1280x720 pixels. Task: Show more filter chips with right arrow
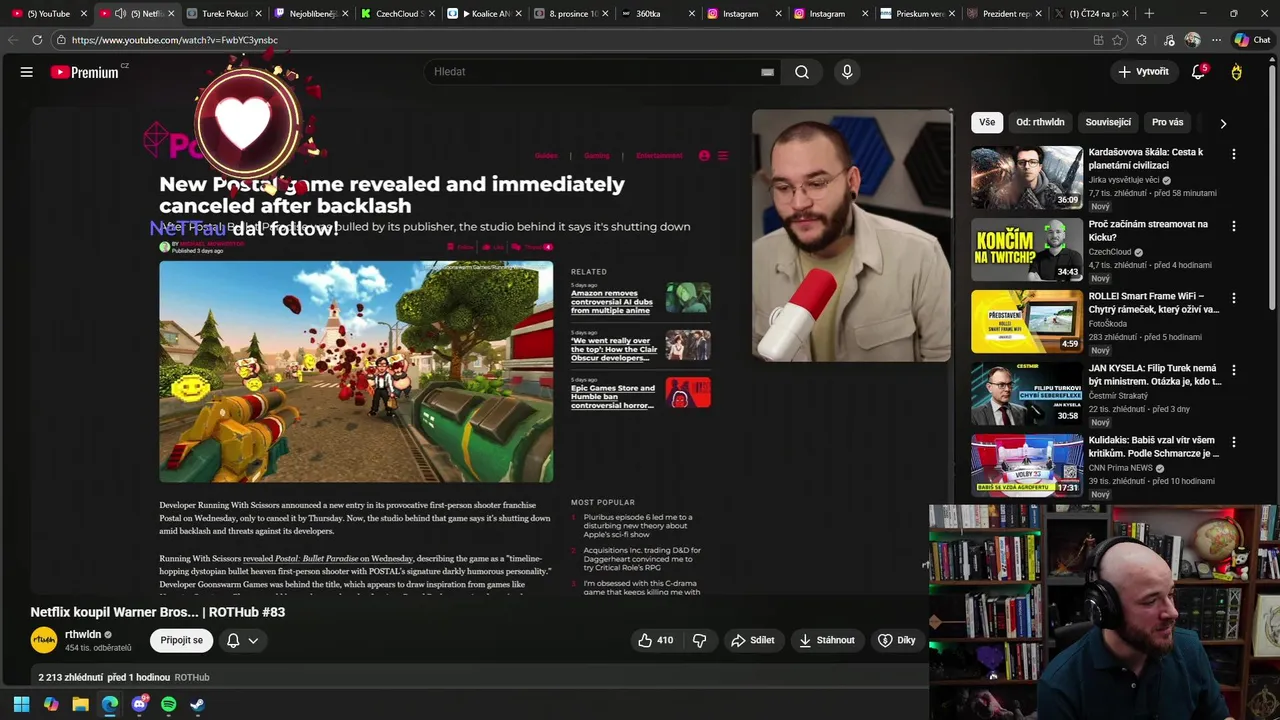tap(1223, 123)
